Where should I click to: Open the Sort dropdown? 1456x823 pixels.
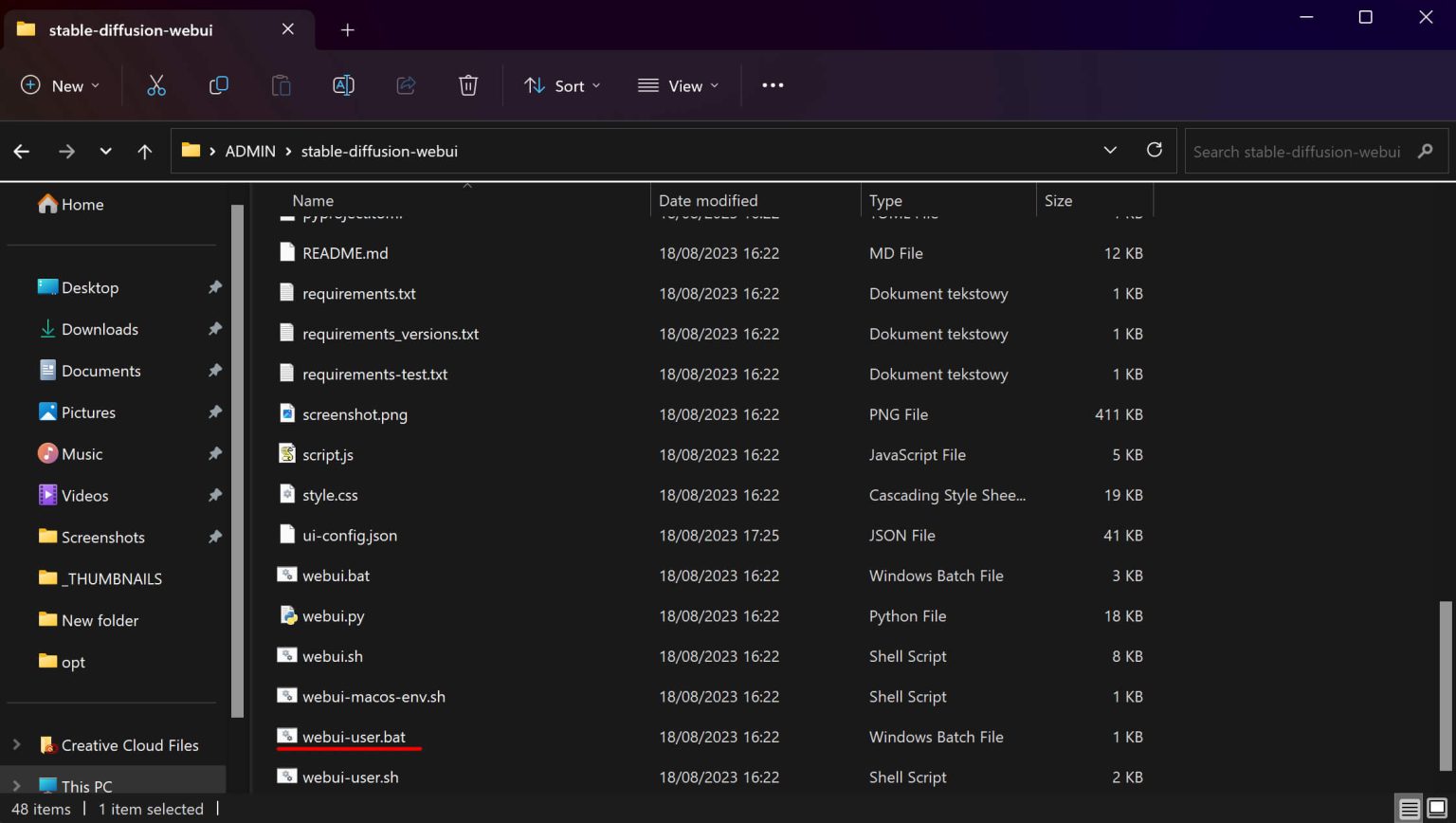coord(562,85)
